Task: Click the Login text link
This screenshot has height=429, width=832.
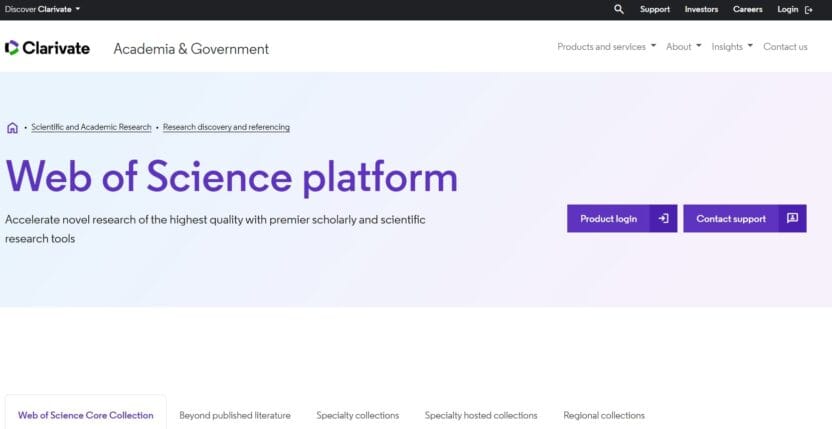Action: [x=787, y=9]
